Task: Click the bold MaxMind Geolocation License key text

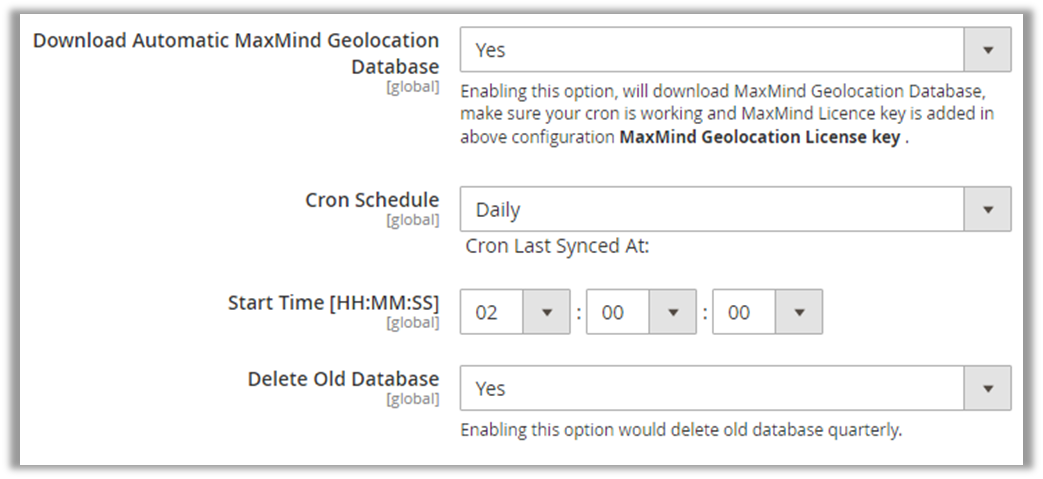Action: click(760, 138)
